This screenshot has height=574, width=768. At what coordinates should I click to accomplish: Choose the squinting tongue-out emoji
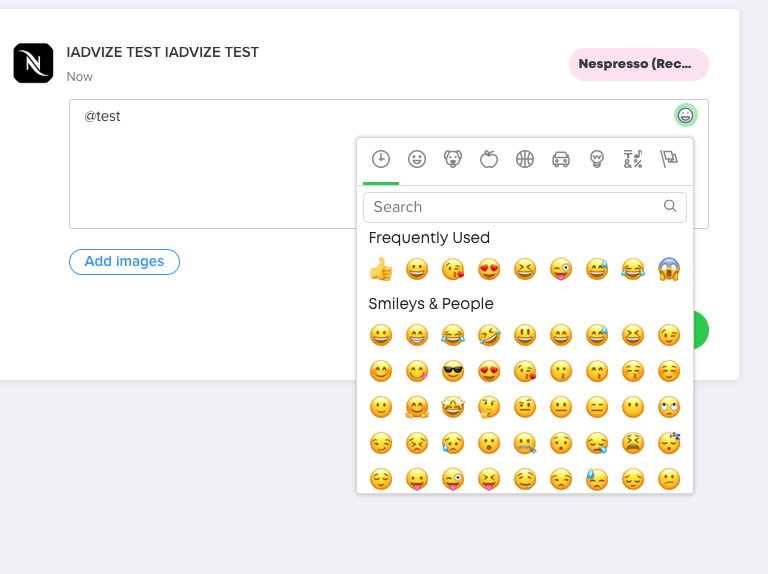489,479
